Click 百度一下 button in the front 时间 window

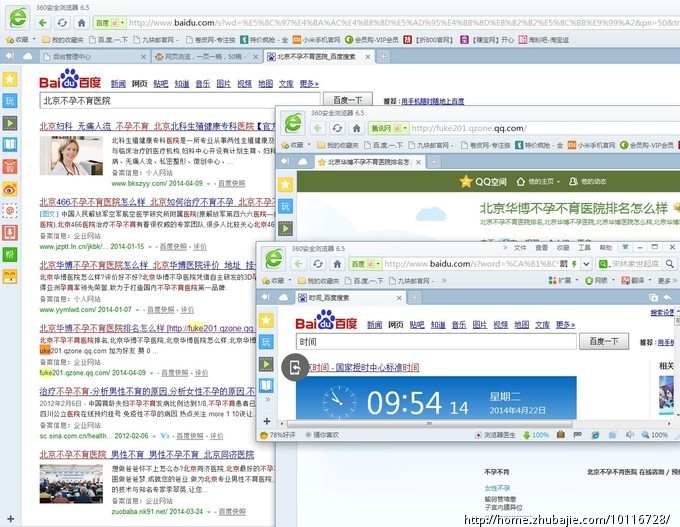[603, 341]
